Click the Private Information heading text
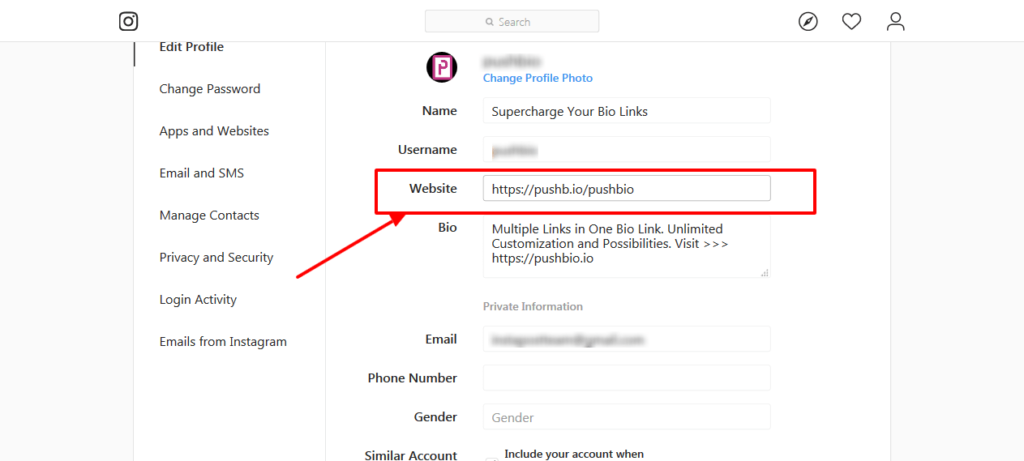The height and width of the screenshot is (461, 1024). (x=533, y=306)
